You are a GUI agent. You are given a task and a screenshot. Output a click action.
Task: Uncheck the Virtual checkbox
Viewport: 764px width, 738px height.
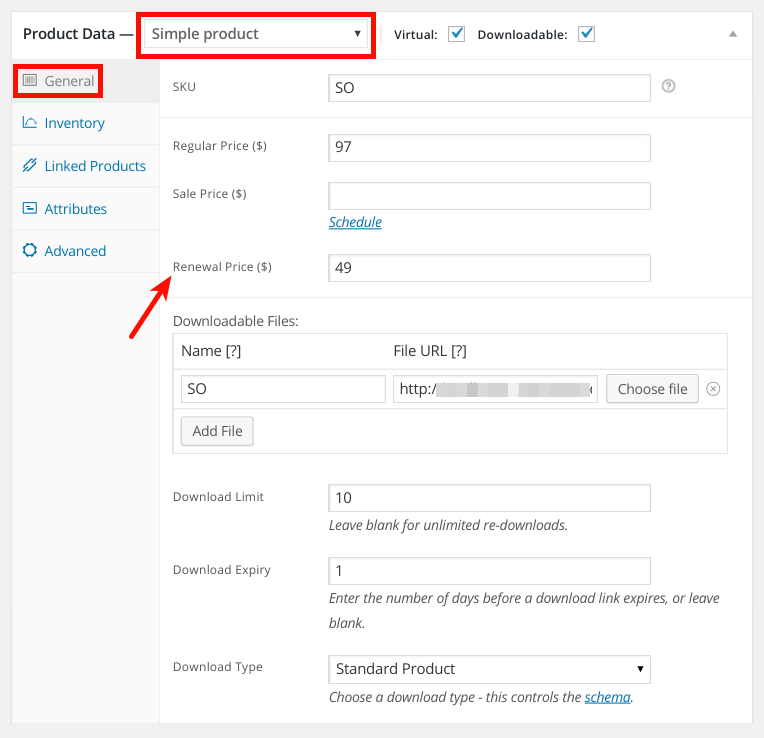pyautogui.click(x=457, y=34)
